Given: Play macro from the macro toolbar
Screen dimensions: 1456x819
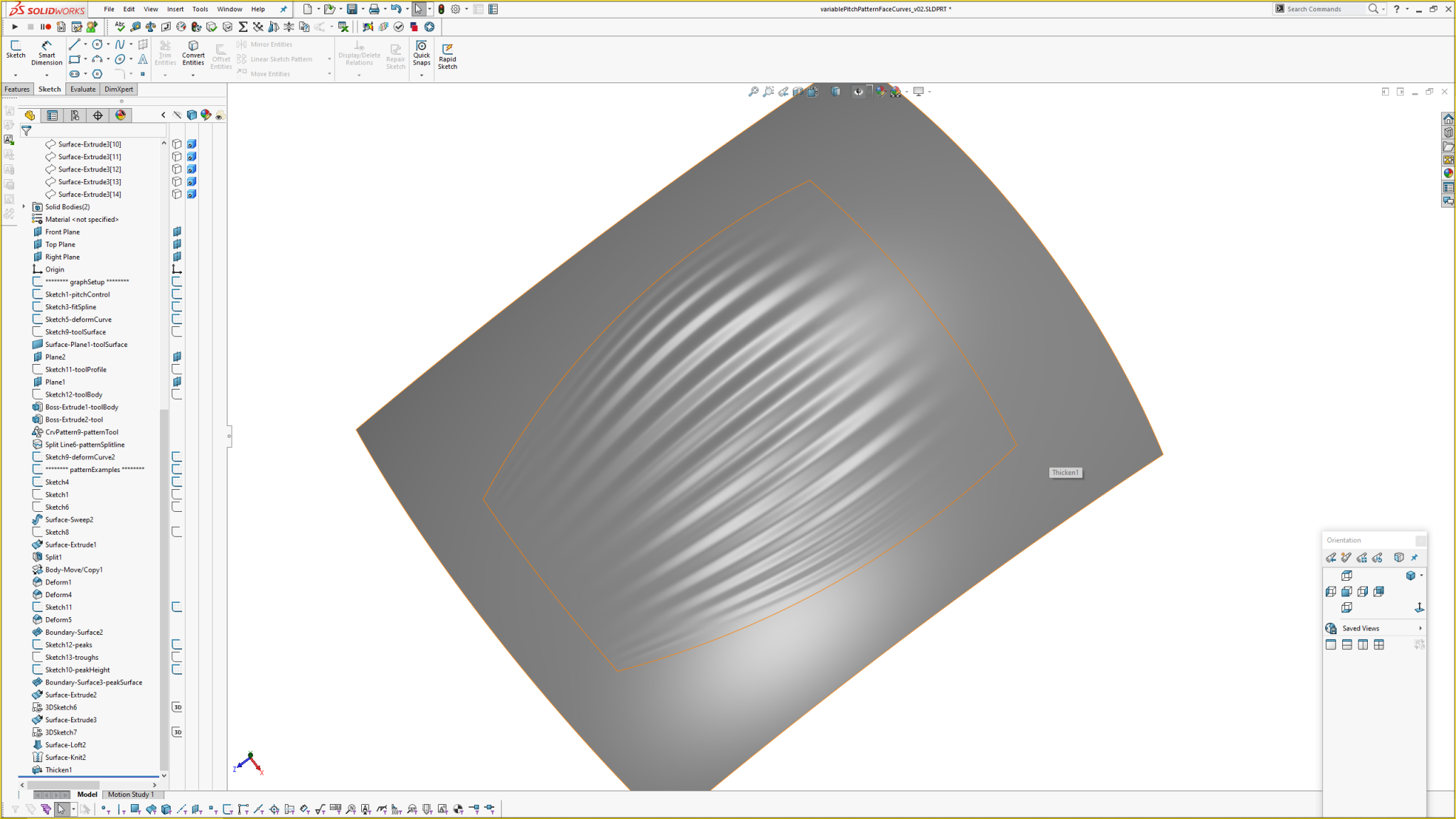Looking at the screenshot, I should click(15, 27).
